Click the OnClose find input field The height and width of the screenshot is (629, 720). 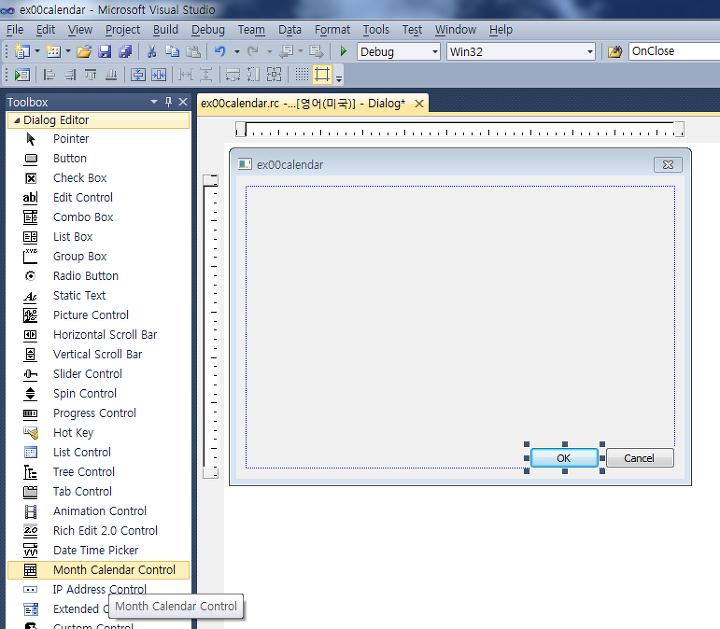tap(674, 51)
